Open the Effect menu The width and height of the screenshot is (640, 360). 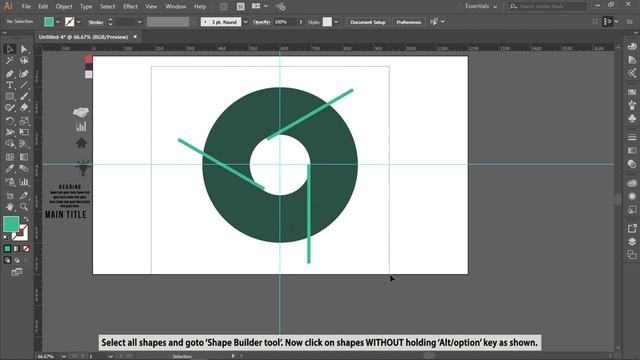click(130, 7)
